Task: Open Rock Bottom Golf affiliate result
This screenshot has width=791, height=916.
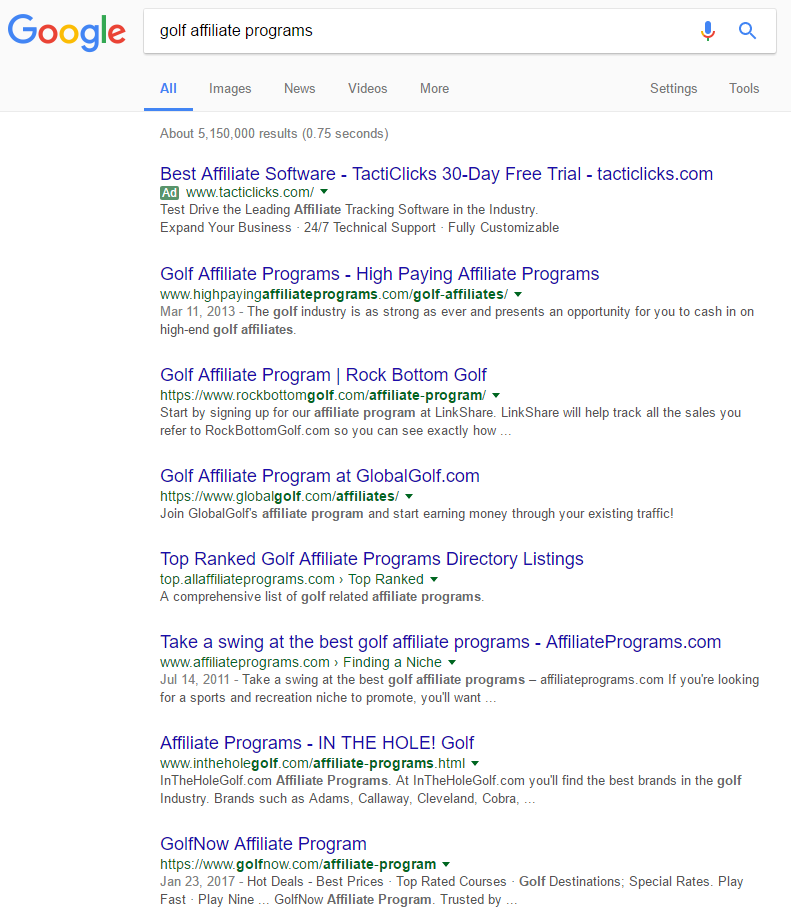Action: click(x=323, y=374)
